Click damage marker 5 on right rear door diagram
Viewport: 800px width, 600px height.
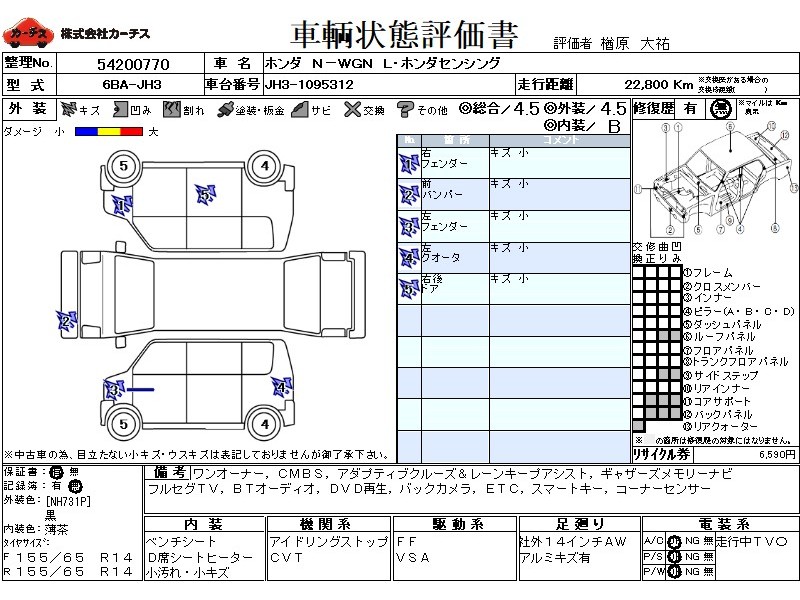[206, 195]
